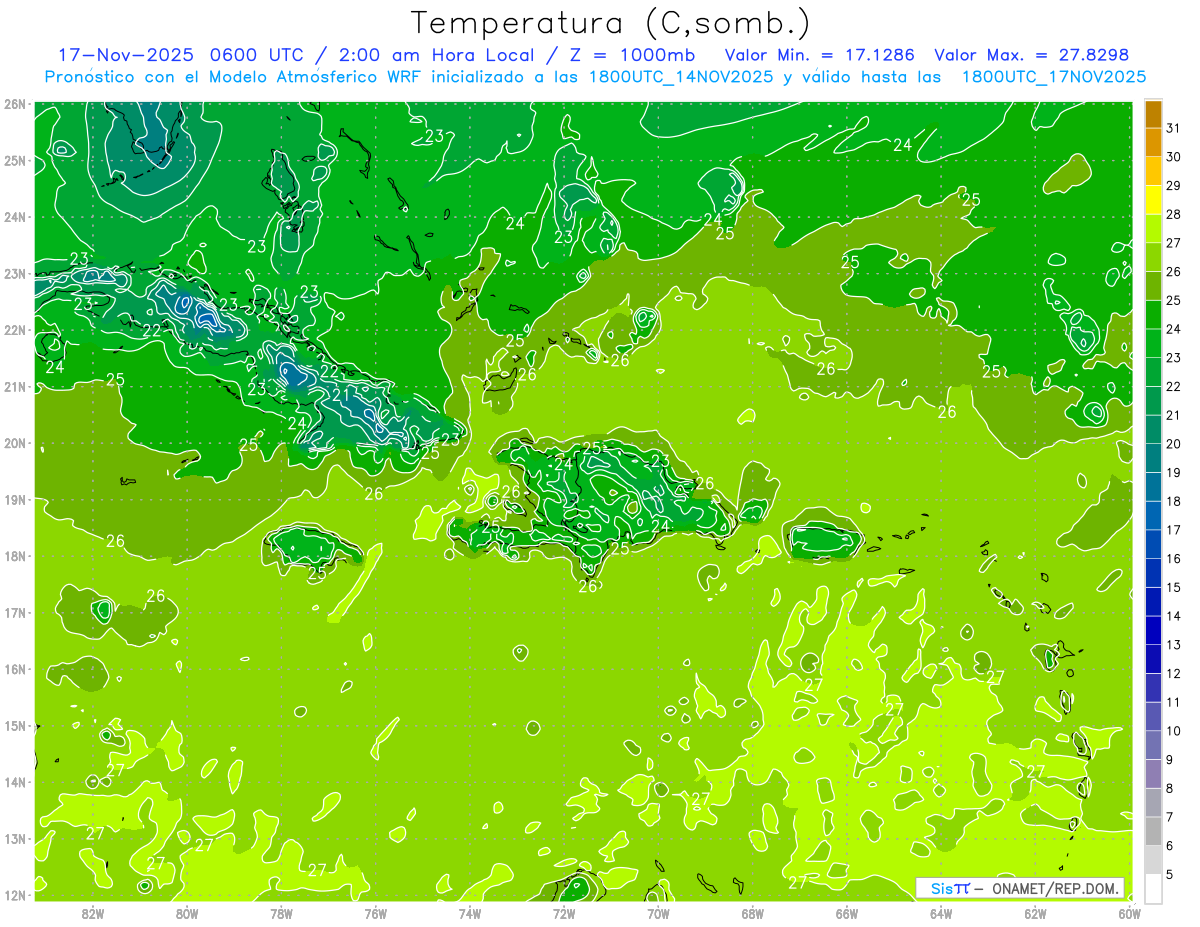This screenshot has height=927, width=1200.
Task: Click the 74W longitude axis label
Action: 469,913
